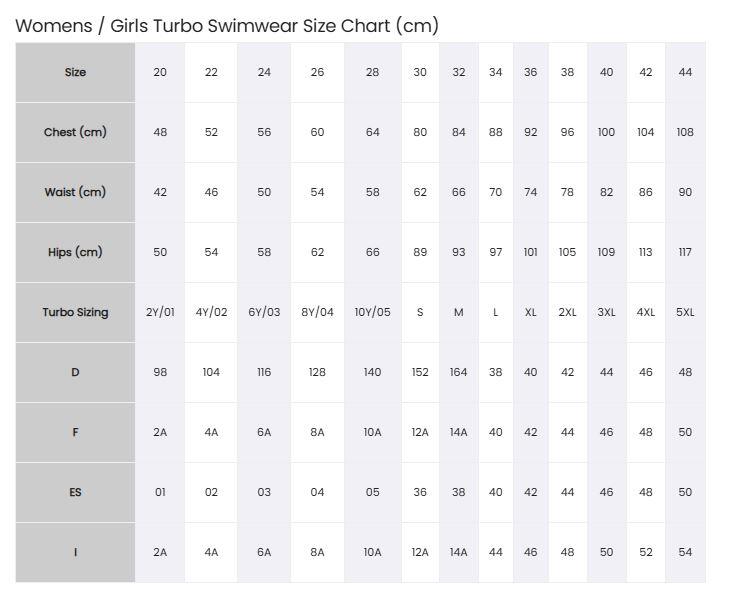
Task: Click the 'ES' row header cell
Action: coord(75,492)
